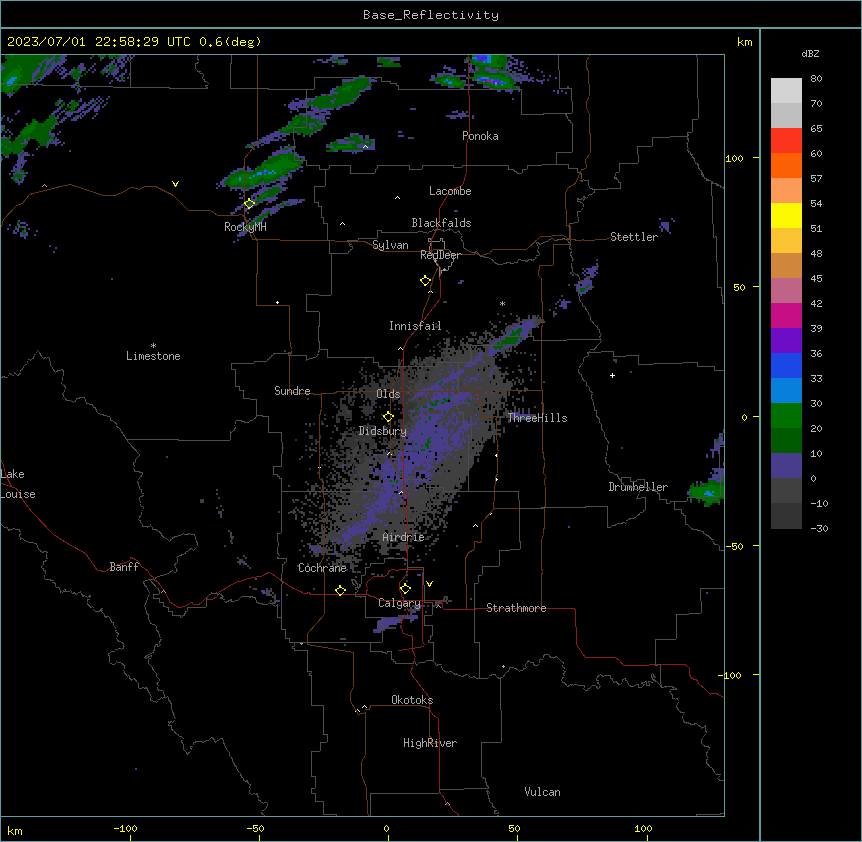The image size is (862, 842).
Task: Pick the red legend swatch between 65 and 60
Action: 786,141
